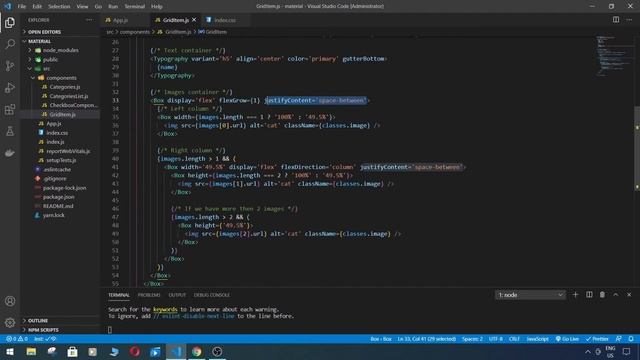Open File Explorer from taskbar
The width and height of the screenshot is (640, 360).
(x=31, y=351)
